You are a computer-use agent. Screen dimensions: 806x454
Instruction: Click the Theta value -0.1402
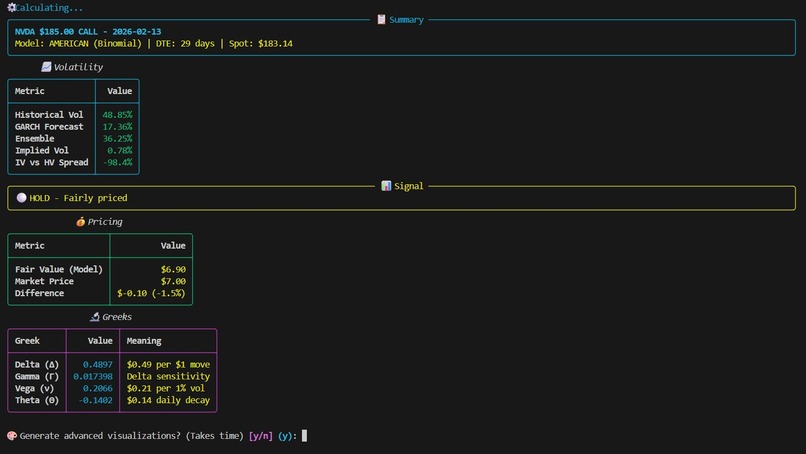pyautogui.click(x=96, y=399)
